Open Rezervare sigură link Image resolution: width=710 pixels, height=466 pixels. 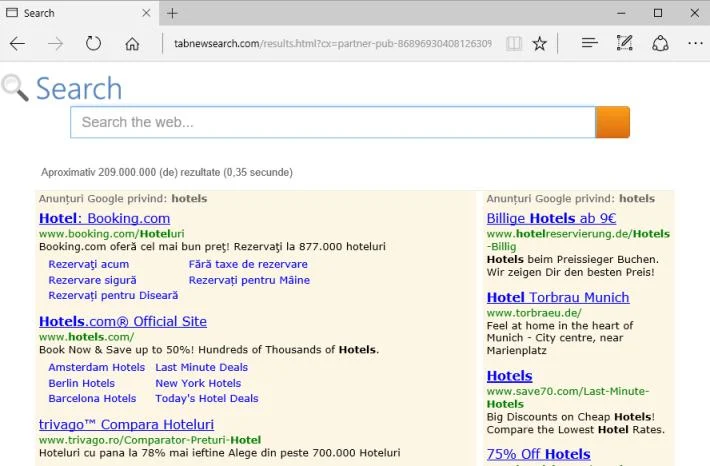[92, 280]
